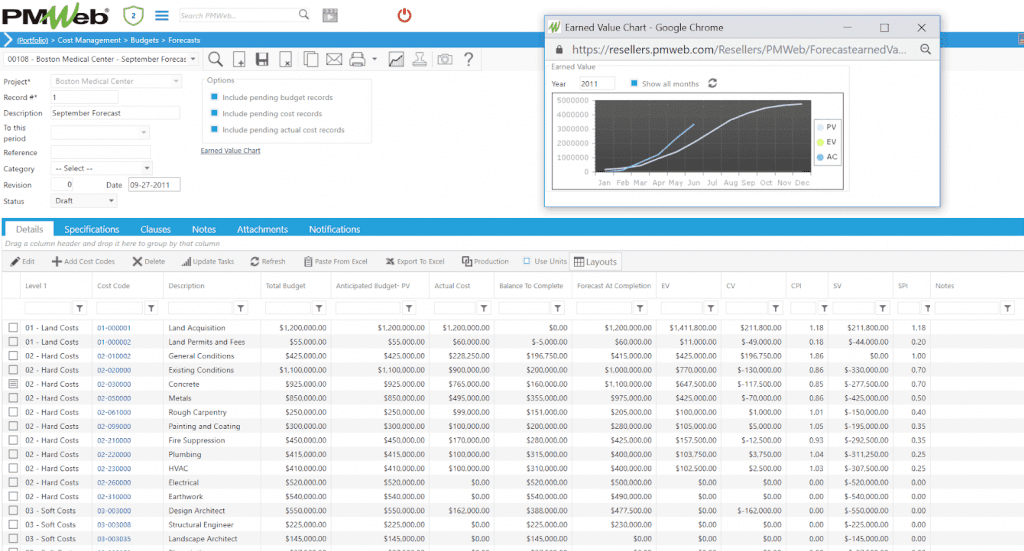This screenshot has height=551, width=1024.
Task: Open the Attachments tab
Action: click(262, 230)
